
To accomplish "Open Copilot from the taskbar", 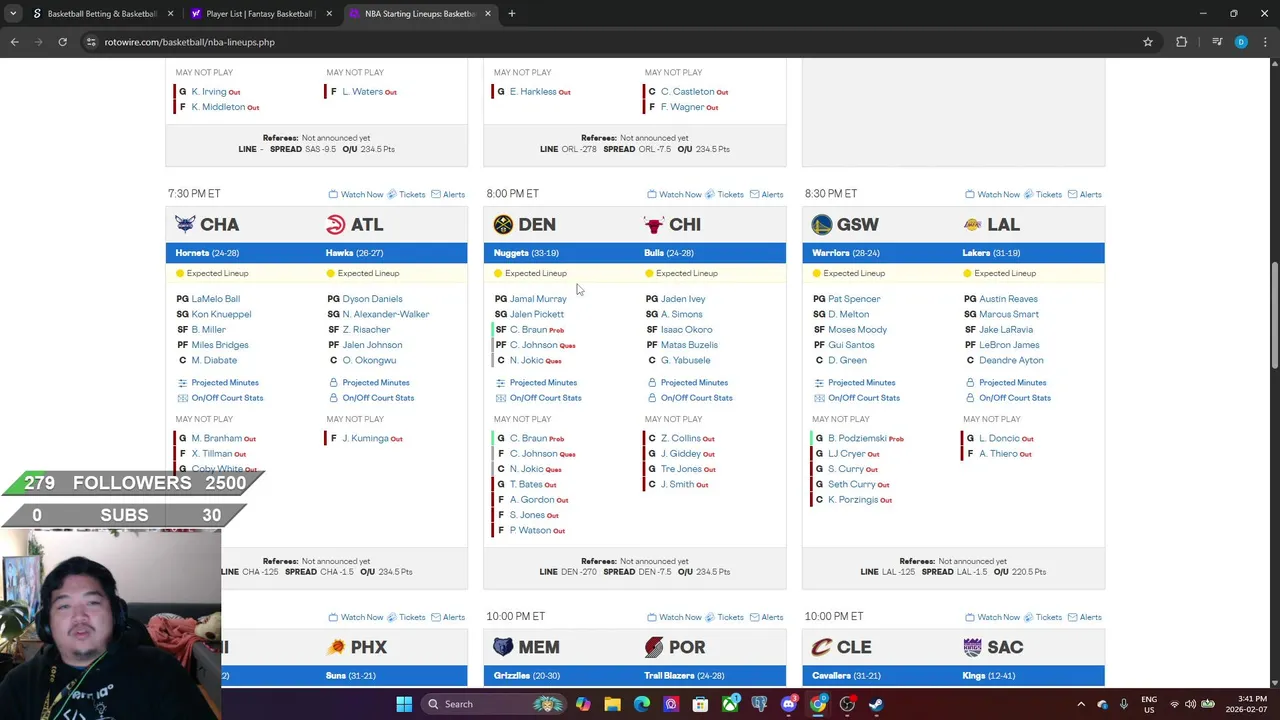I will 583,704.
